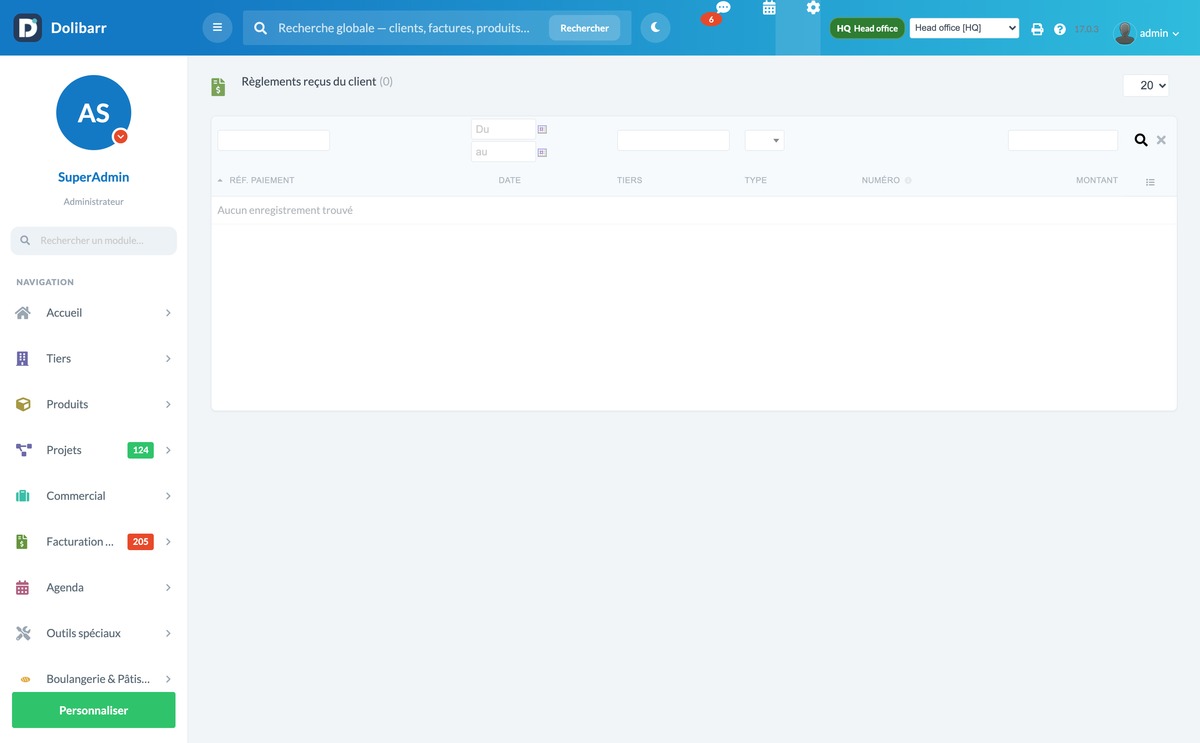Viewport: 1200px width, 743px height.
Task: Open the admin user menu chevron
Action: click(x=1175, y=34)
